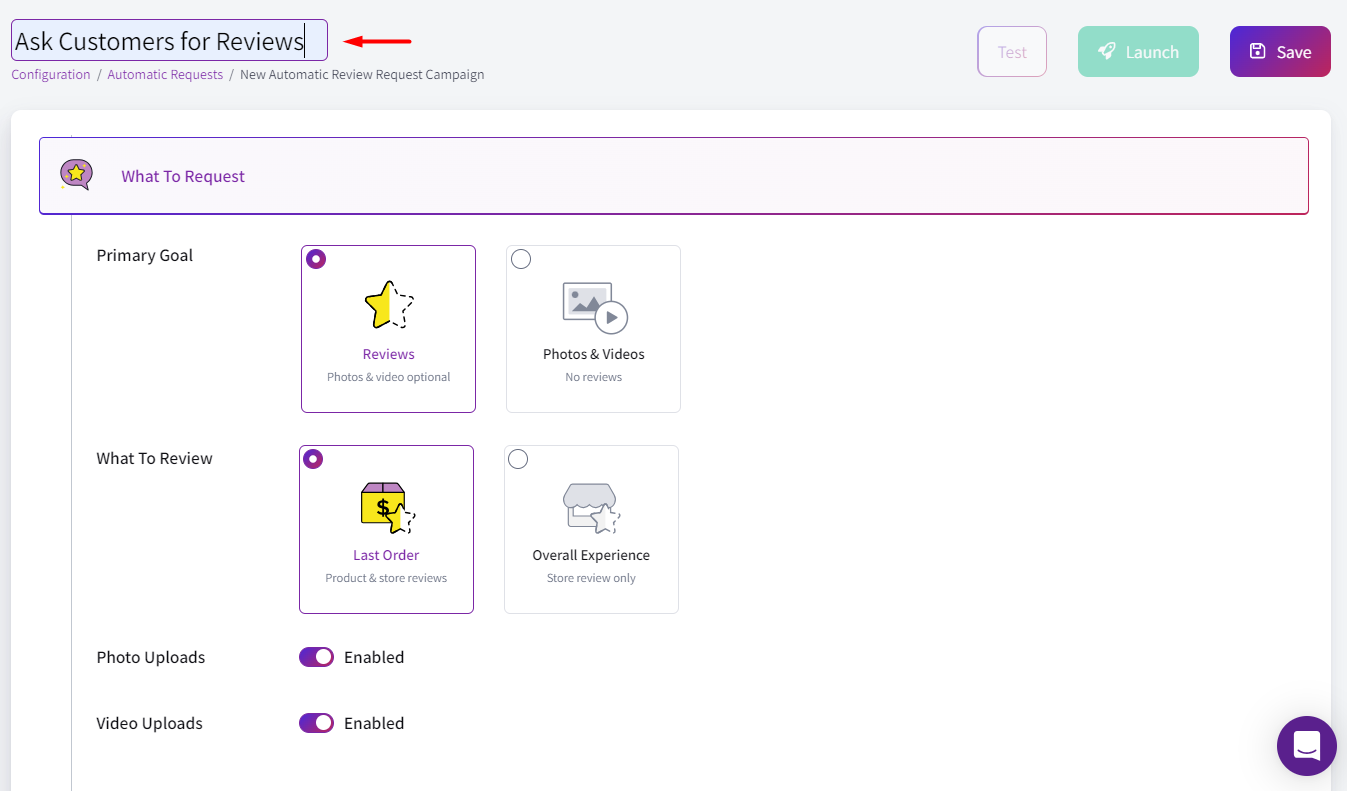
Task: Open the Configuration breadcrumb link
Action: tap(50, 74)
